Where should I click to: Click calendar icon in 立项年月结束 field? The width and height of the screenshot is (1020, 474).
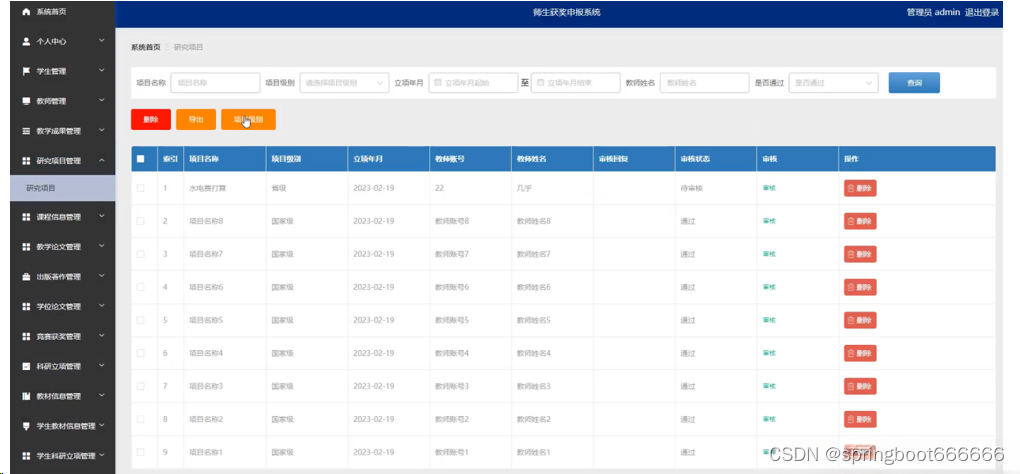click(x=541, y=83)
